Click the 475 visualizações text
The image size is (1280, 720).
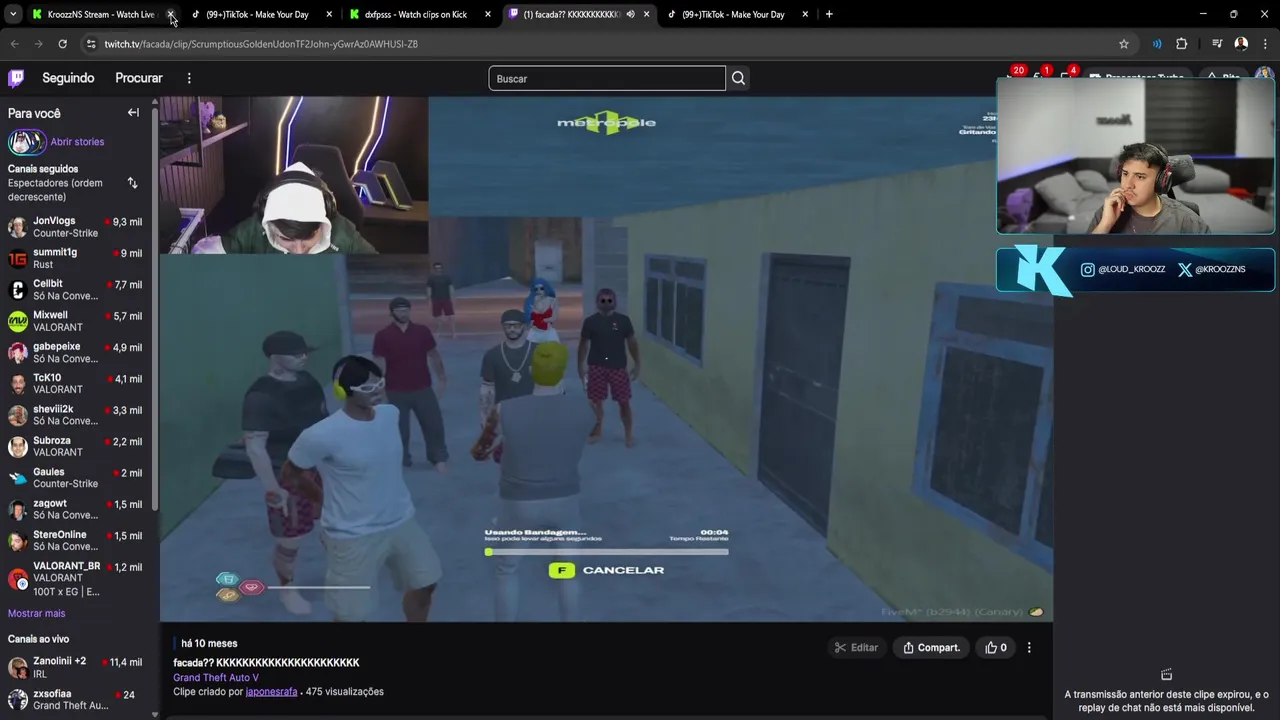click(x=345, y=691)
